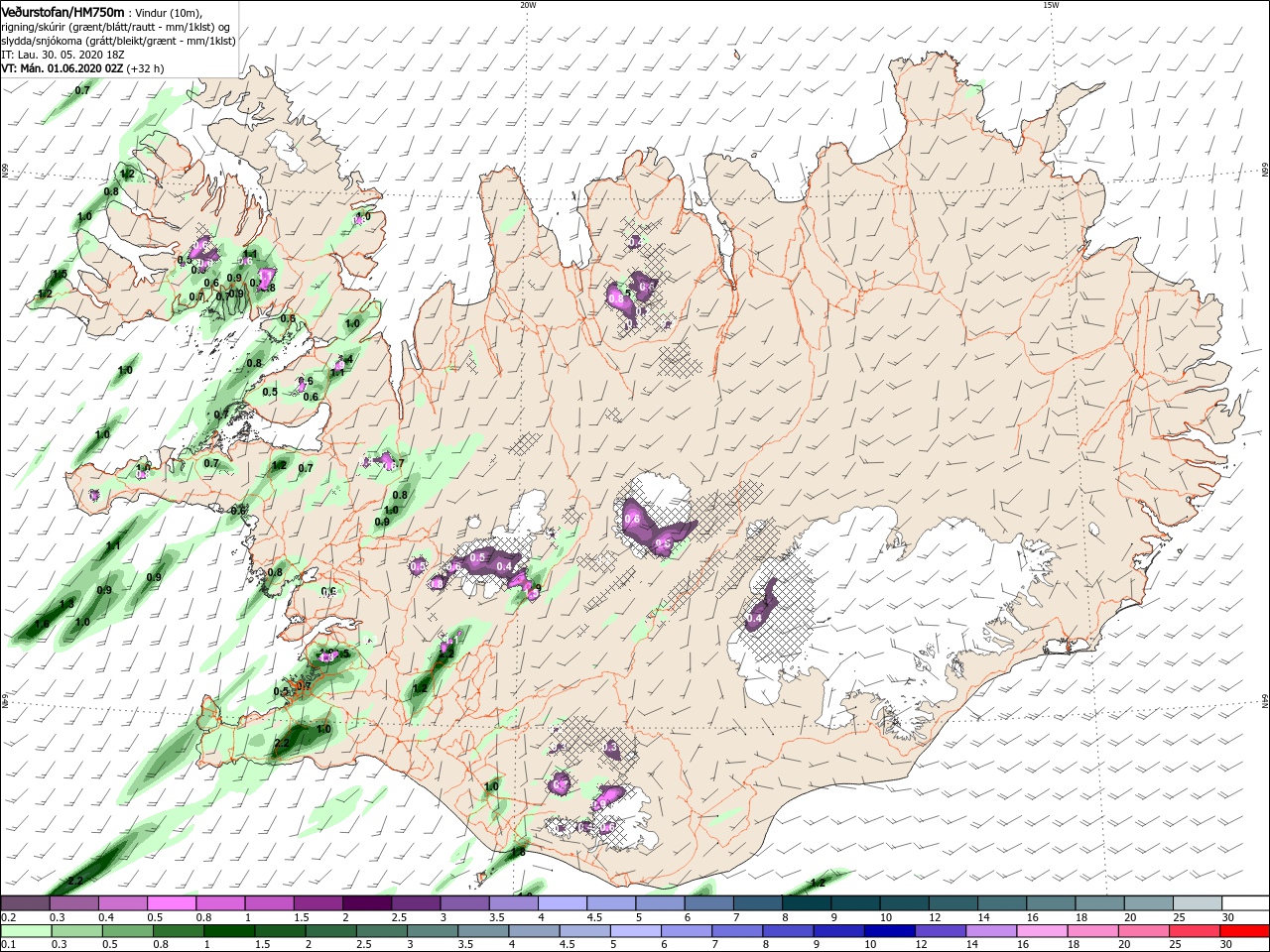1270x952 pixels.
Task: Click the 'VT: Mán. 01.06.2020 02Z' valid time
Action: point(63,68)
